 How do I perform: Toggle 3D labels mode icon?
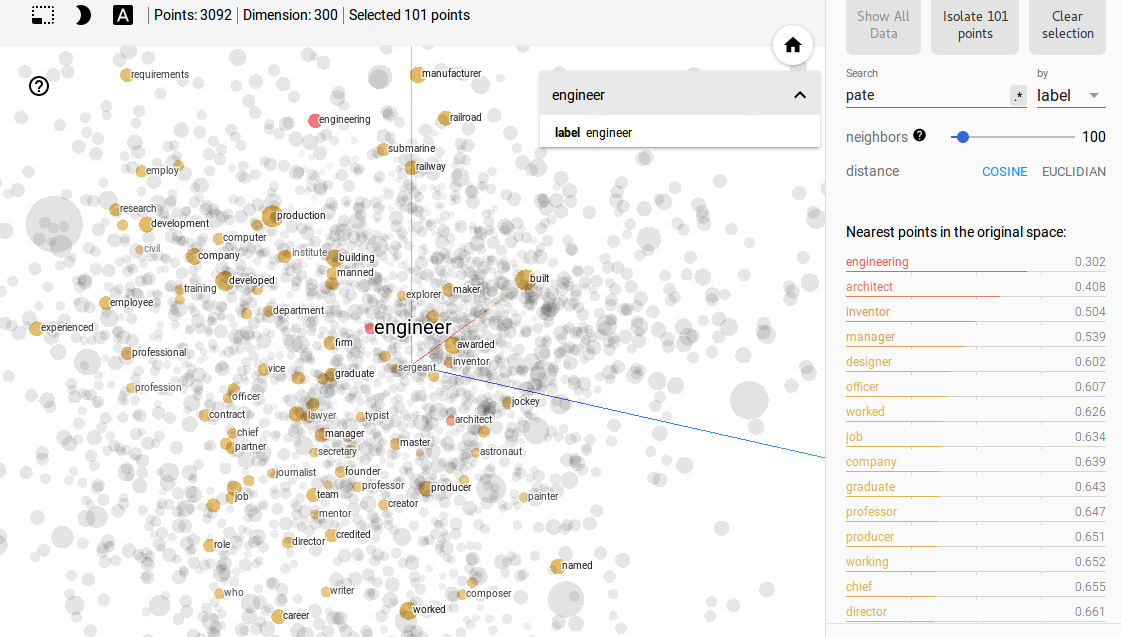click(x=123, y=15)
